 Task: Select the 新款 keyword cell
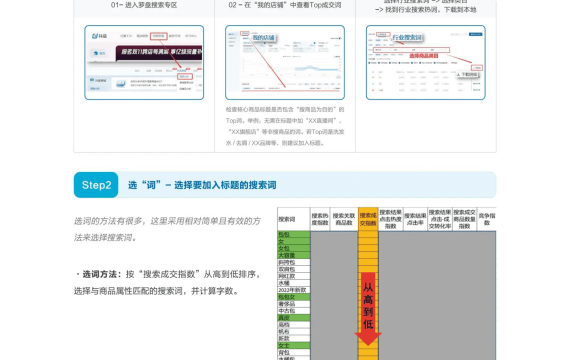click(294, 338)
